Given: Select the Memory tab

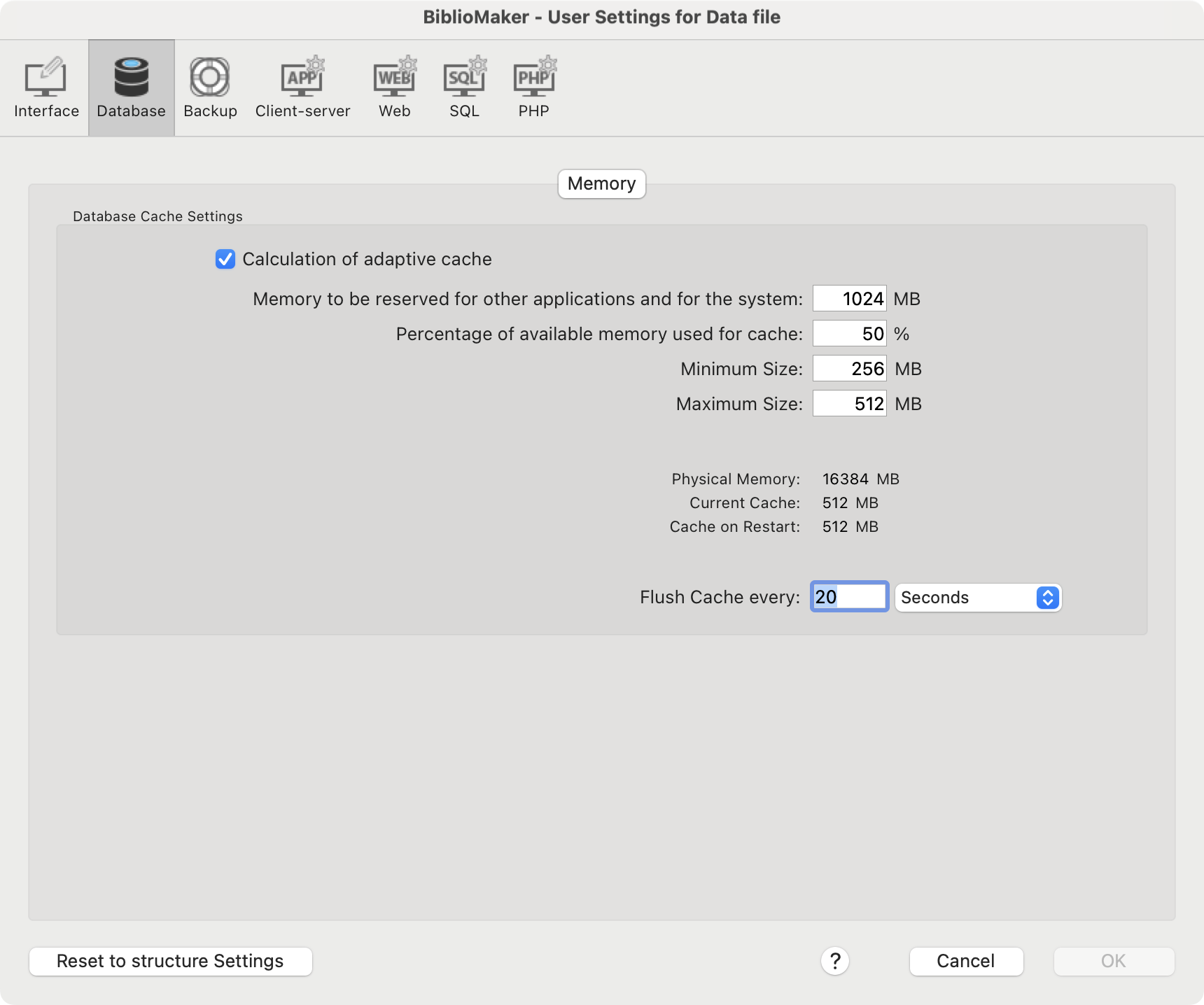Looking at the screenshot, I should (602, 184).
